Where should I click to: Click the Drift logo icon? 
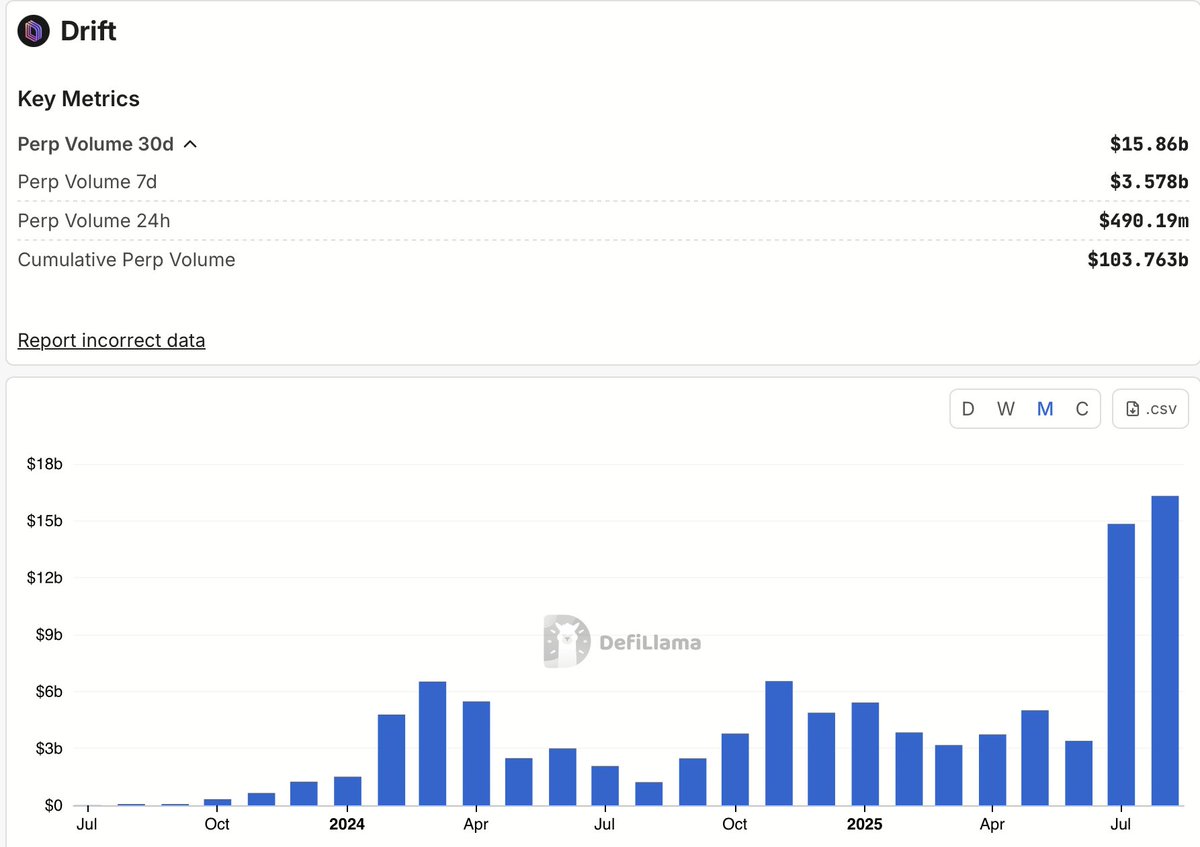[33, 30]
